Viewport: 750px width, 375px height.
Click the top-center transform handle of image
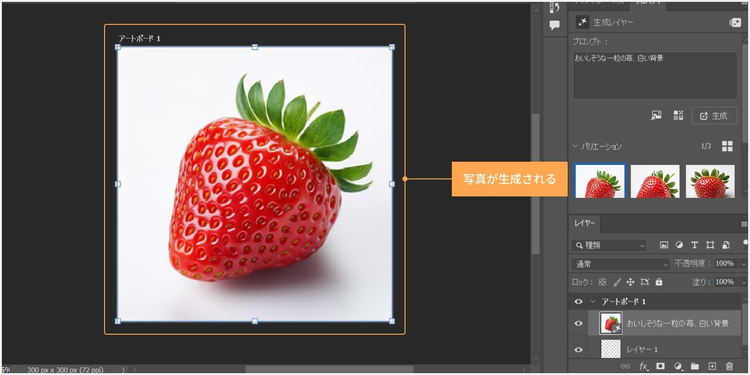[x=255, y=47]
